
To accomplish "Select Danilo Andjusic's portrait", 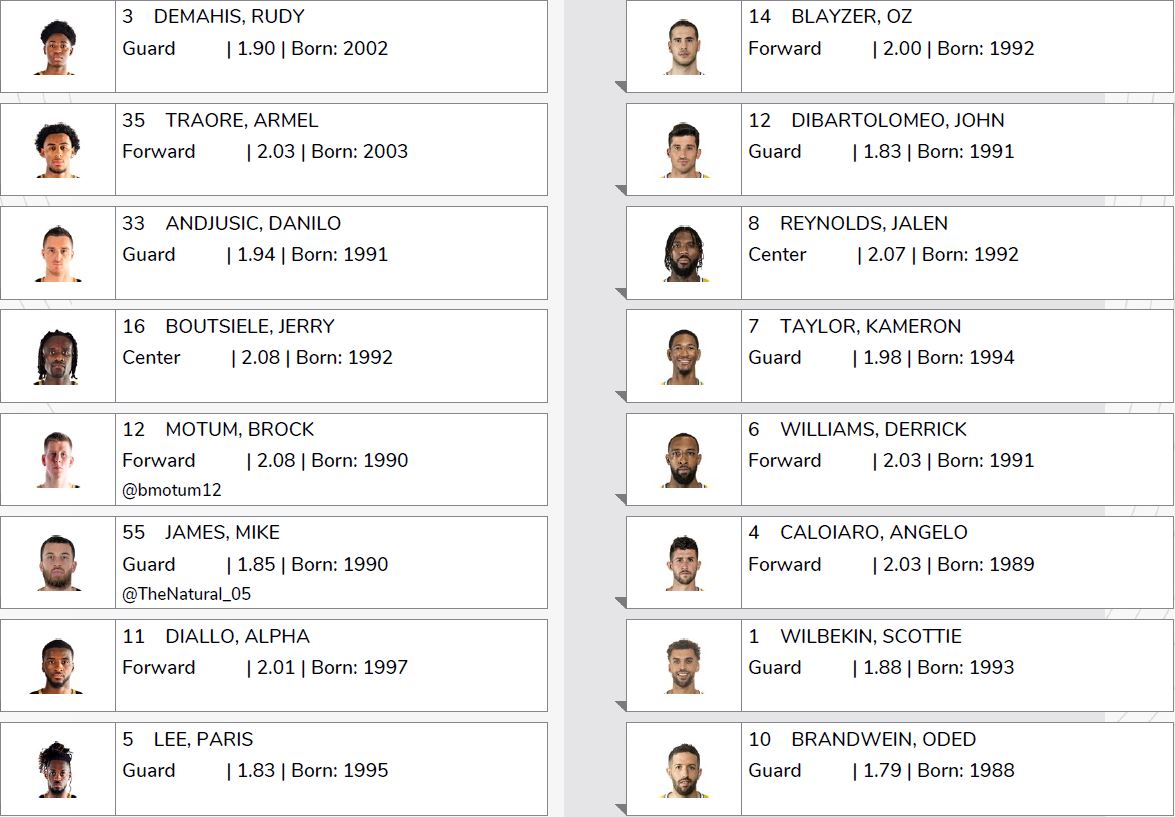I will pyautogui.click(x=58, y=253).
